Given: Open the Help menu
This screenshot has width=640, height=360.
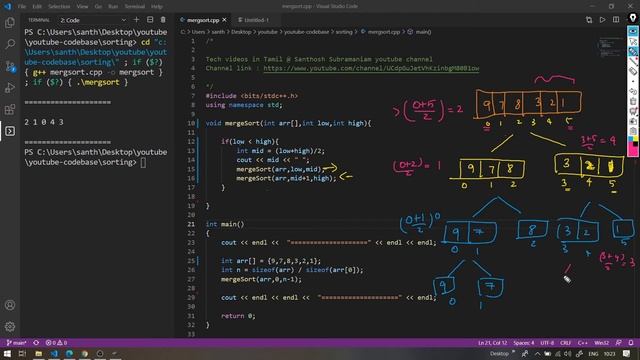Looking at the screenshot, I should (x=157, y=6).
